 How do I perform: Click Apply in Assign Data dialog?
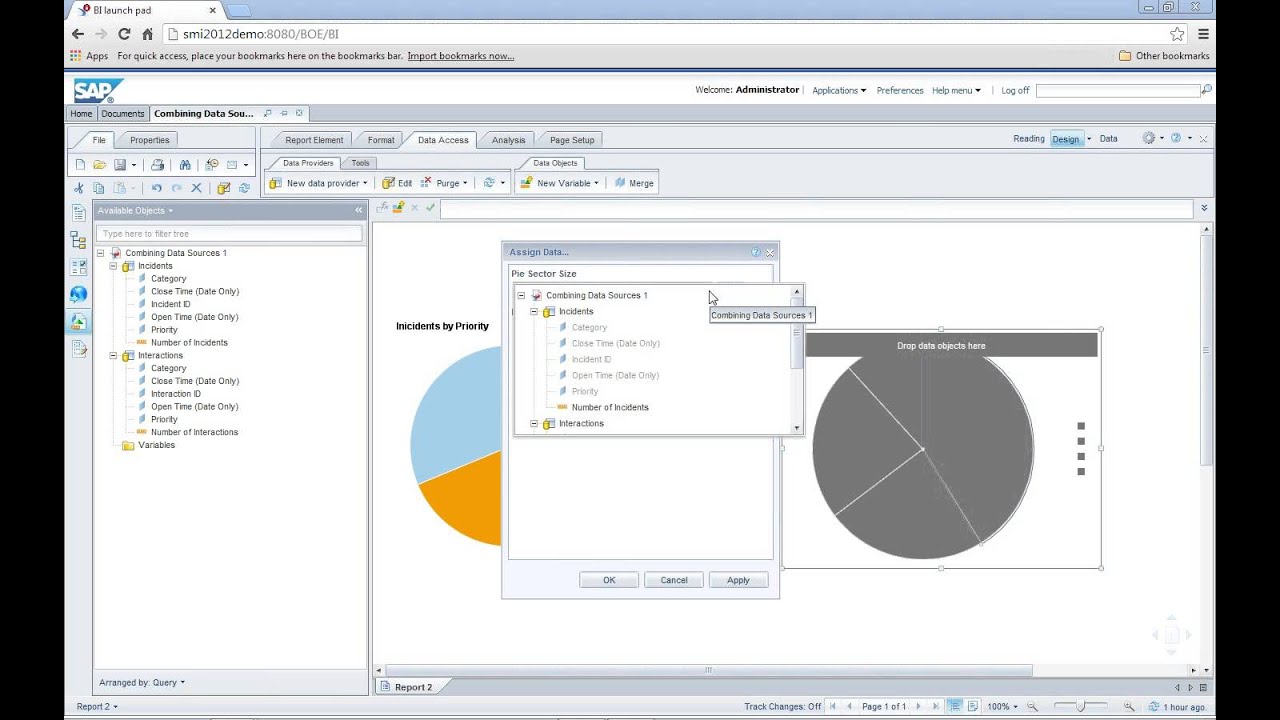(738, 580)
